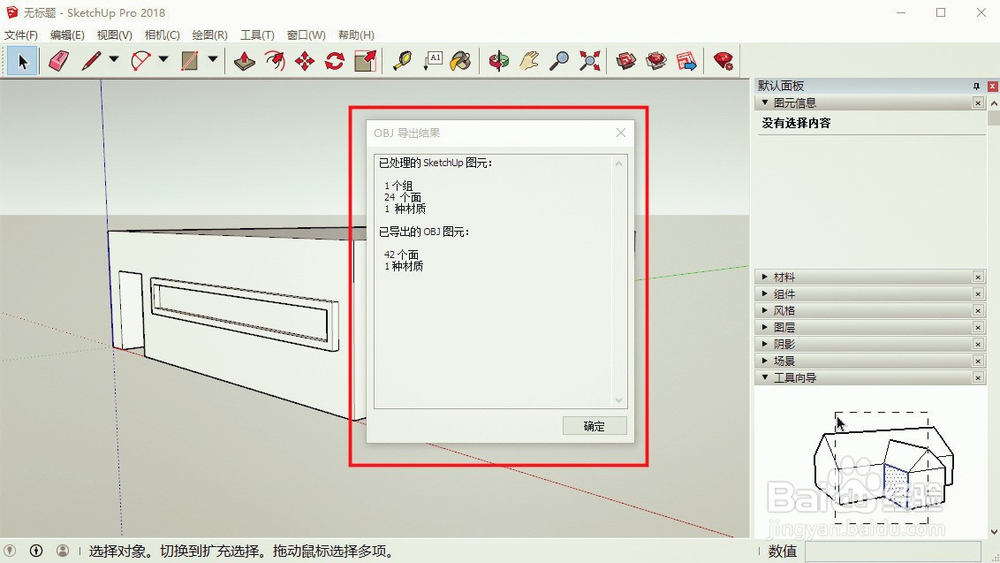Toggle the 默认面板 auto-hide pin
This screenshot has height=563, width=1000.
(x=976, y=85)
